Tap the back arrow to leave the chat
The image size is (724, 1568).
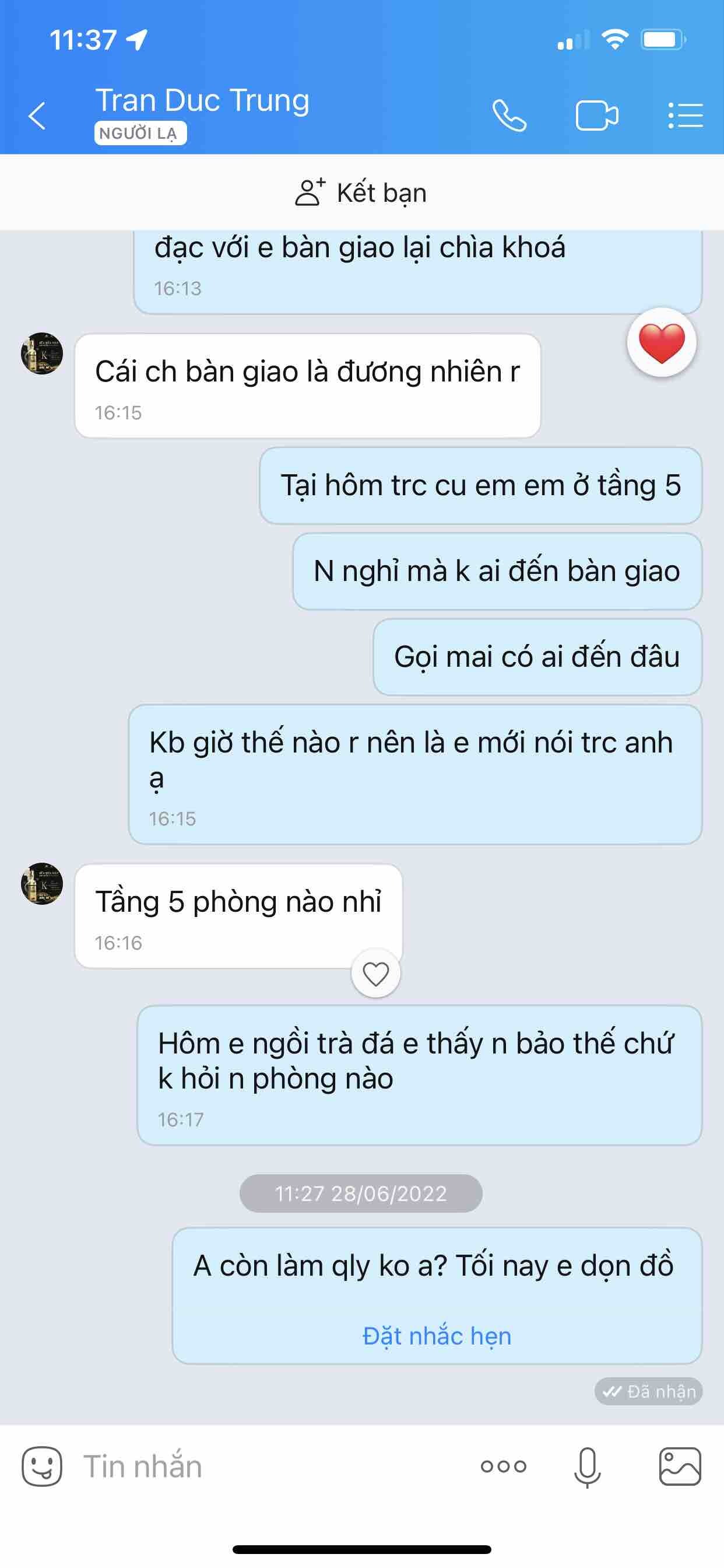[x=37, y=116]
